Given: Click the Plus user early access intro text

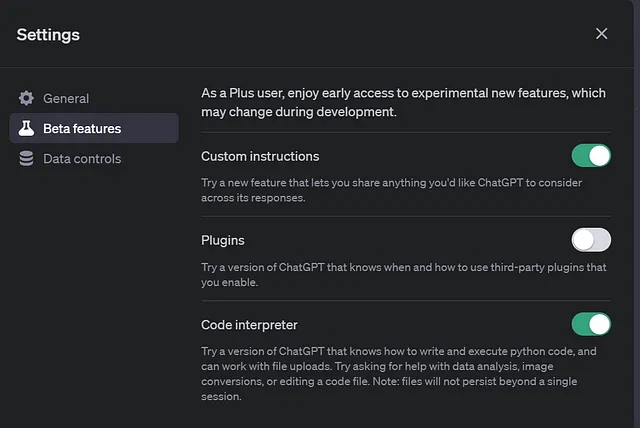Looking at the screenshot, I should 403,102.
